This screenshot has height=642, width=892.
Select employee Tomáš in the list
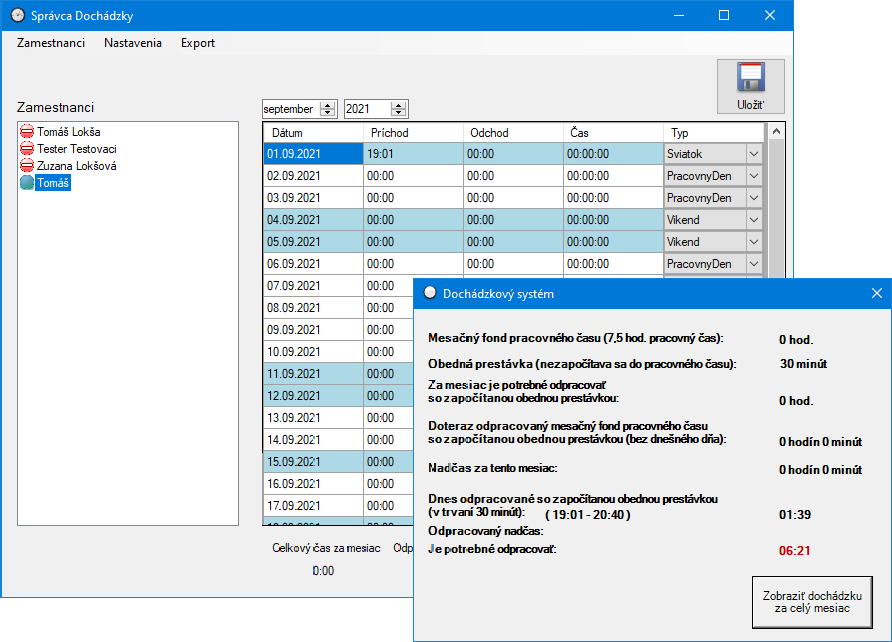coord(53,183)
